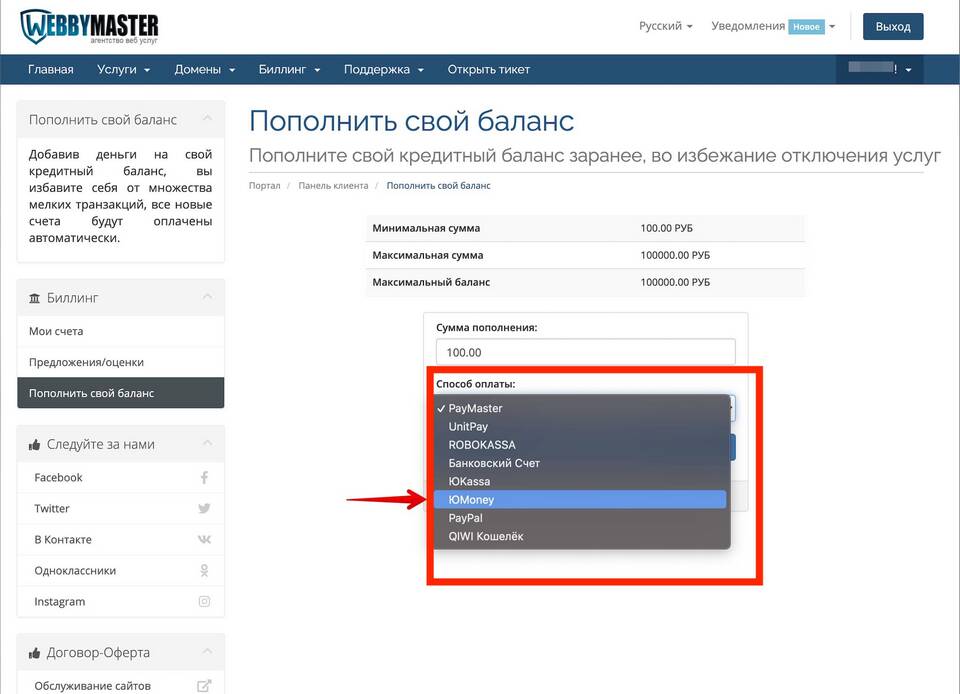960x694 pixels.
Task: Click the thumbs-up icon beside Следуйте за нами
Action: coord(35,445)
